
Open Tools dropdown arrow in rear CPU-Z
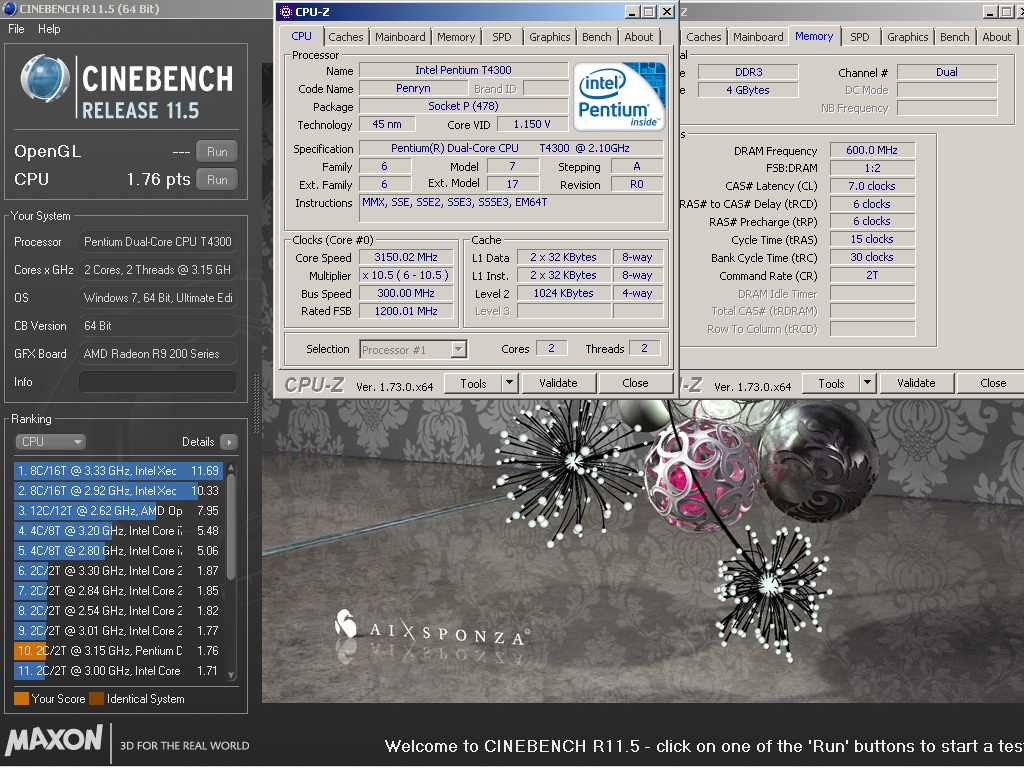[x=867, y=383]
